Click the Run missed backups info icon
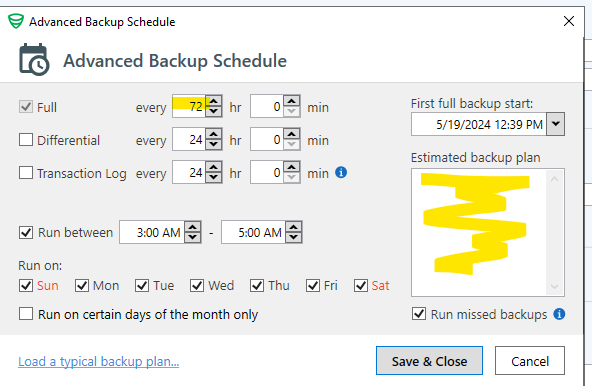592x386 pixels. click(559, 313)
